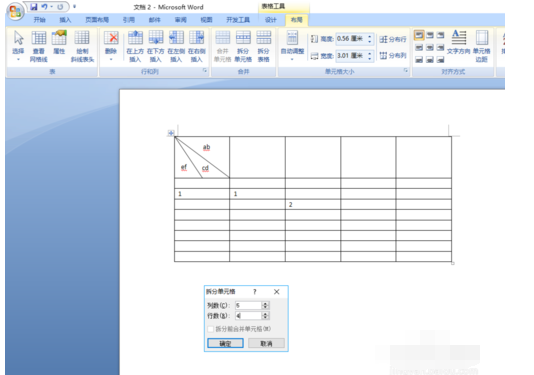Adjust the 列数 columns spinner in dialog
The image size is (534, 375).
point(266,305)
